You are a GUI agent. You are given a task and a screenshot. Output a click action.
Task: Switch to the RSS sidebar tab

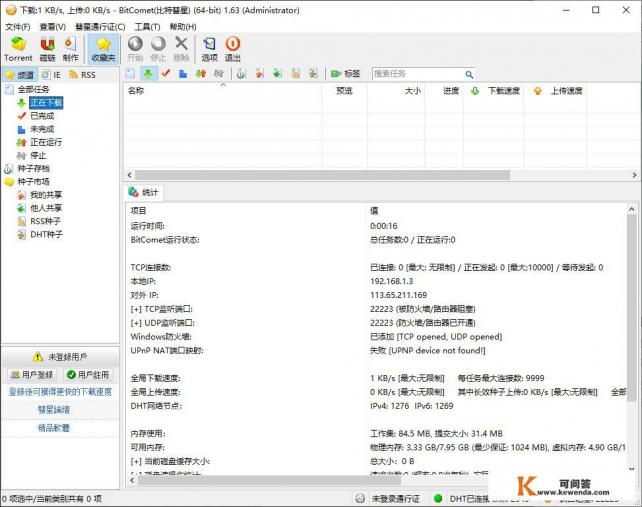point(82,75)
